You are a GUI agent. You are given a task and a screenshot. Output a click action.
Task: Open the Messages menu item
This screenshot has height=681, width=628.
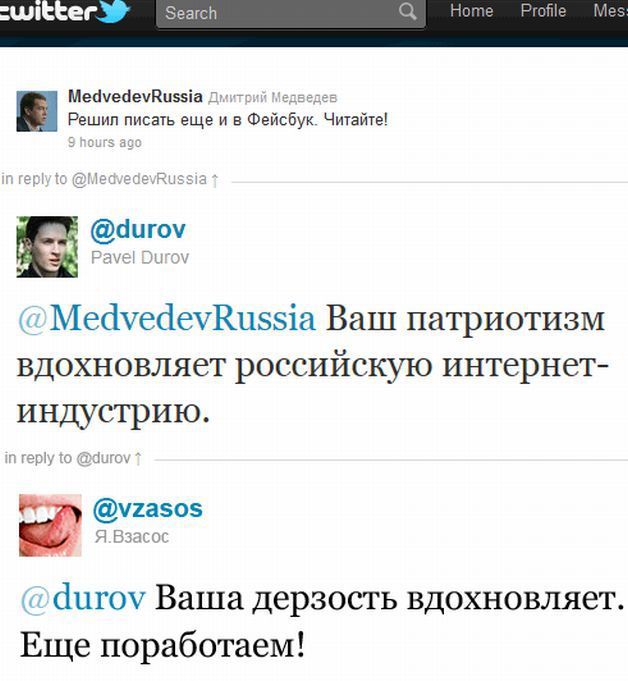coord(611,10)
